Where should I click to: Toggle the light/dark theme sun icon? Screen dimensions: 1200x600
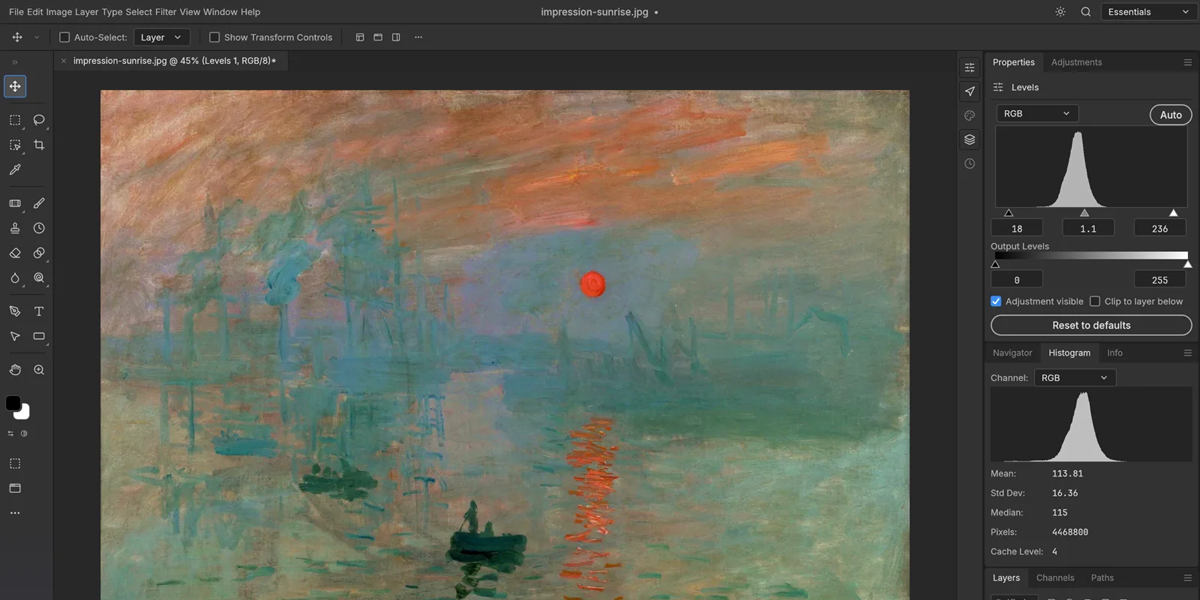coord(1060,12)
